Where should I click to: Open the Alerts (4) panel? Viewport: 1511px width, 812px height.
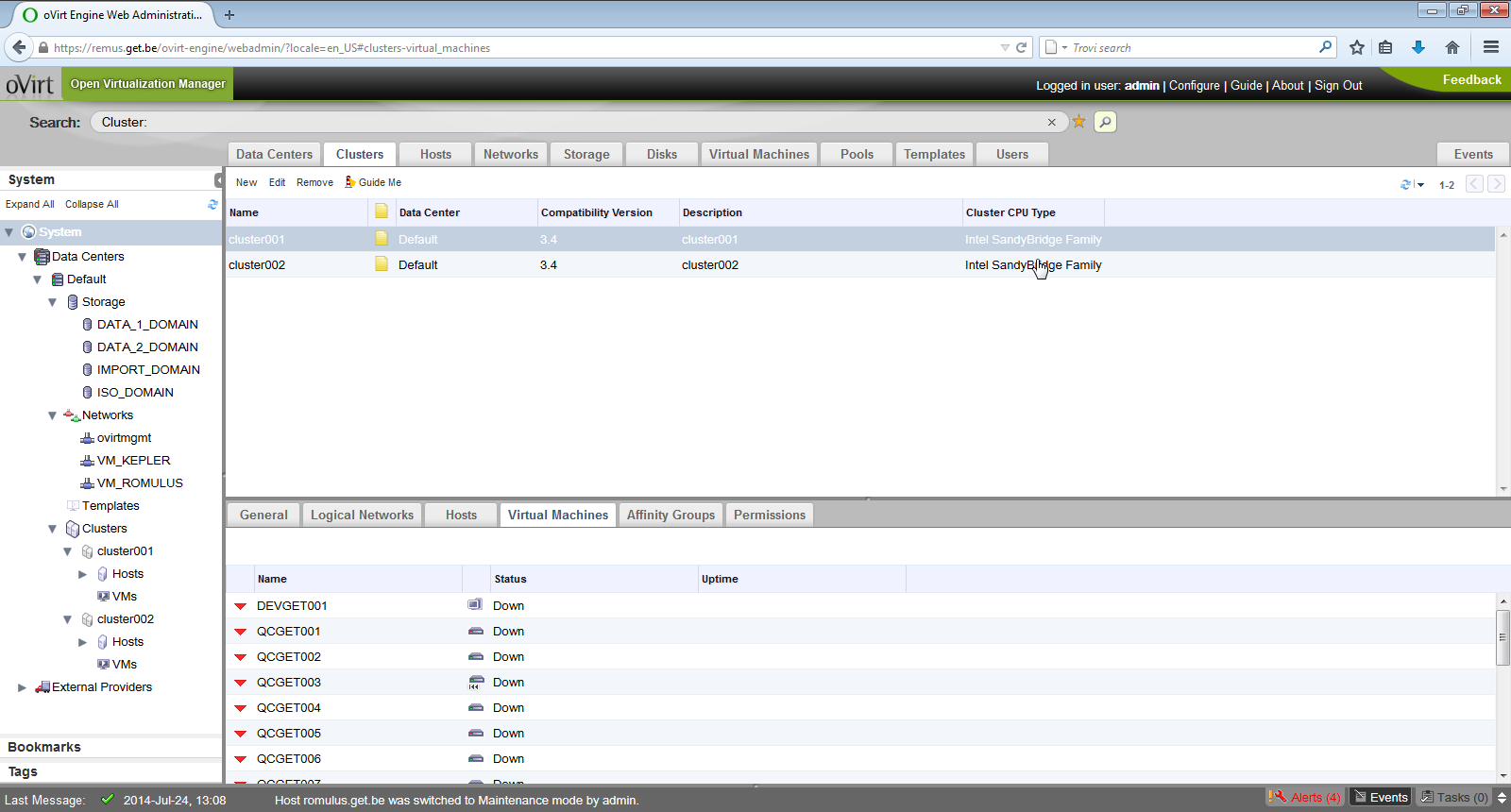(x=1305, y=798)
